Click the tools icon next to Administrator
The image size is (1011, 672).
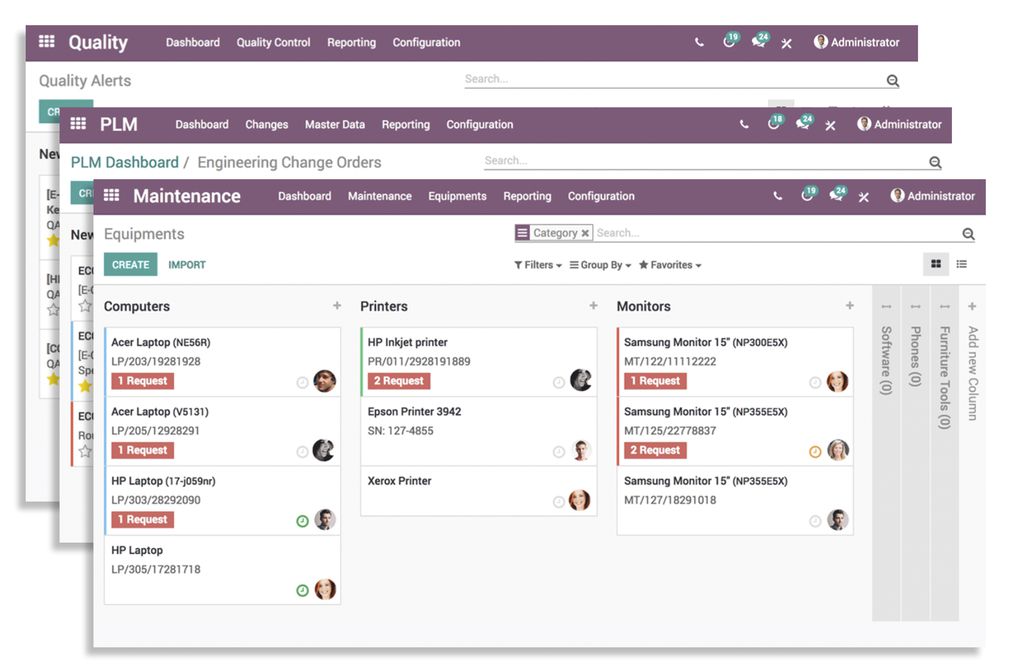[x=864, y=197]
